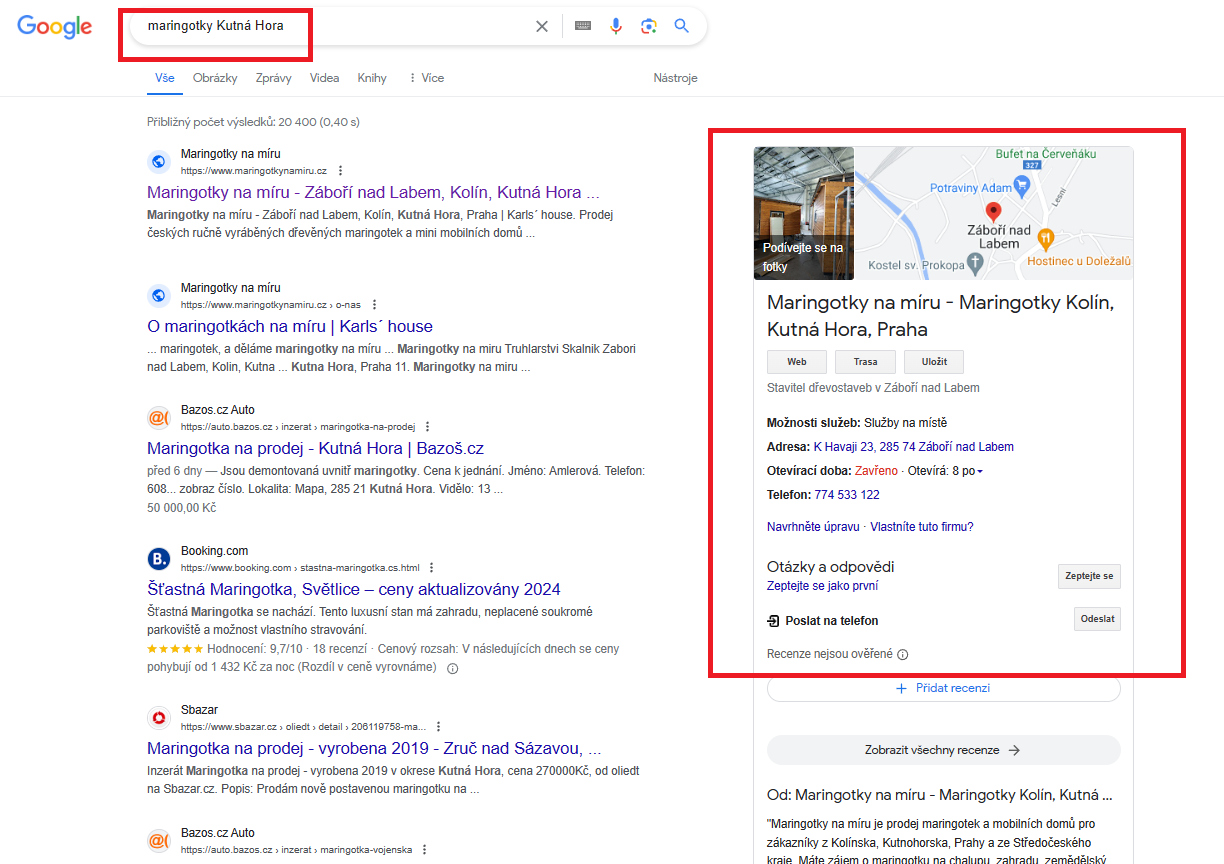Open options menu for Sbazar result
Viewport: 1224px width, 864px height.
(438, 727)
